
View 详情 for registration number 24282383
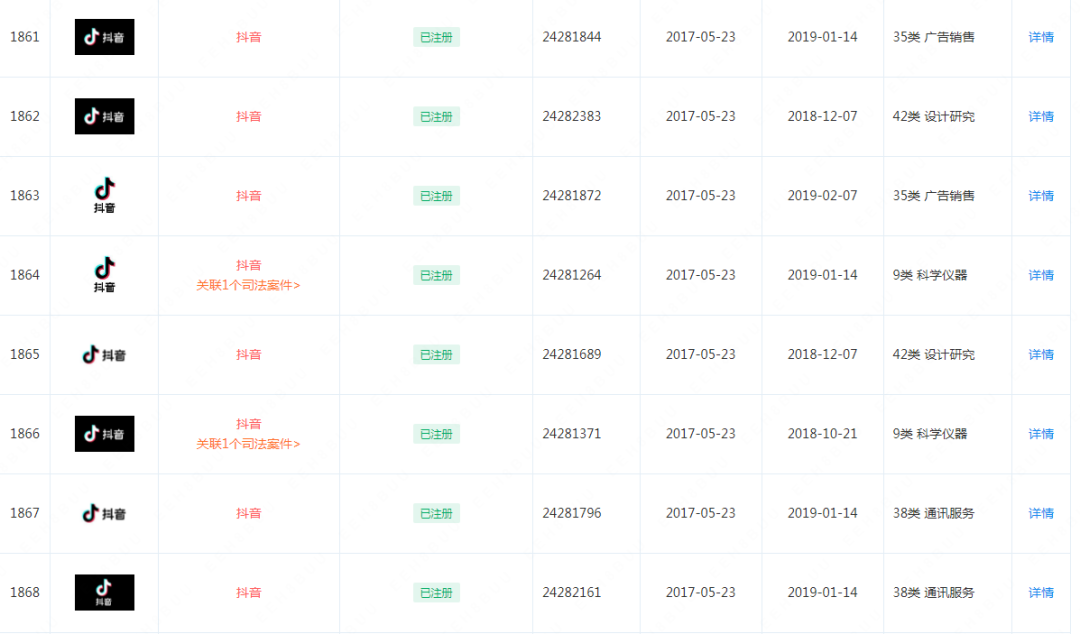(1041, 116)
